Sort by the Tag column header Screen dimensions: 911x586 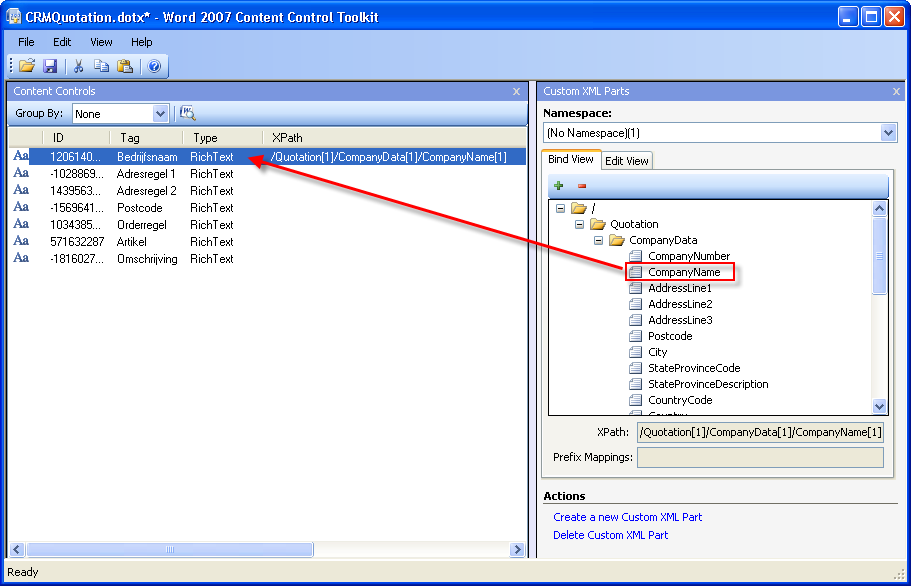146,138
